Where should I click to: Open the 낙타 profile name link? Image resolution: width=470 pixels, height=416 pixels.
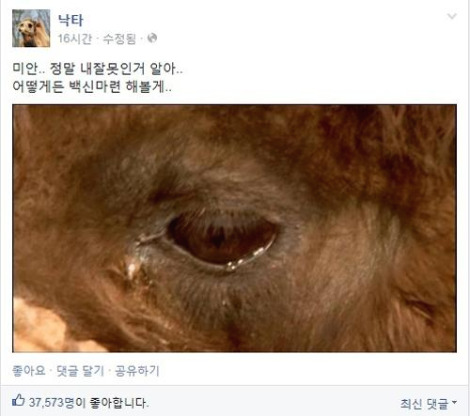coord(71,20)
